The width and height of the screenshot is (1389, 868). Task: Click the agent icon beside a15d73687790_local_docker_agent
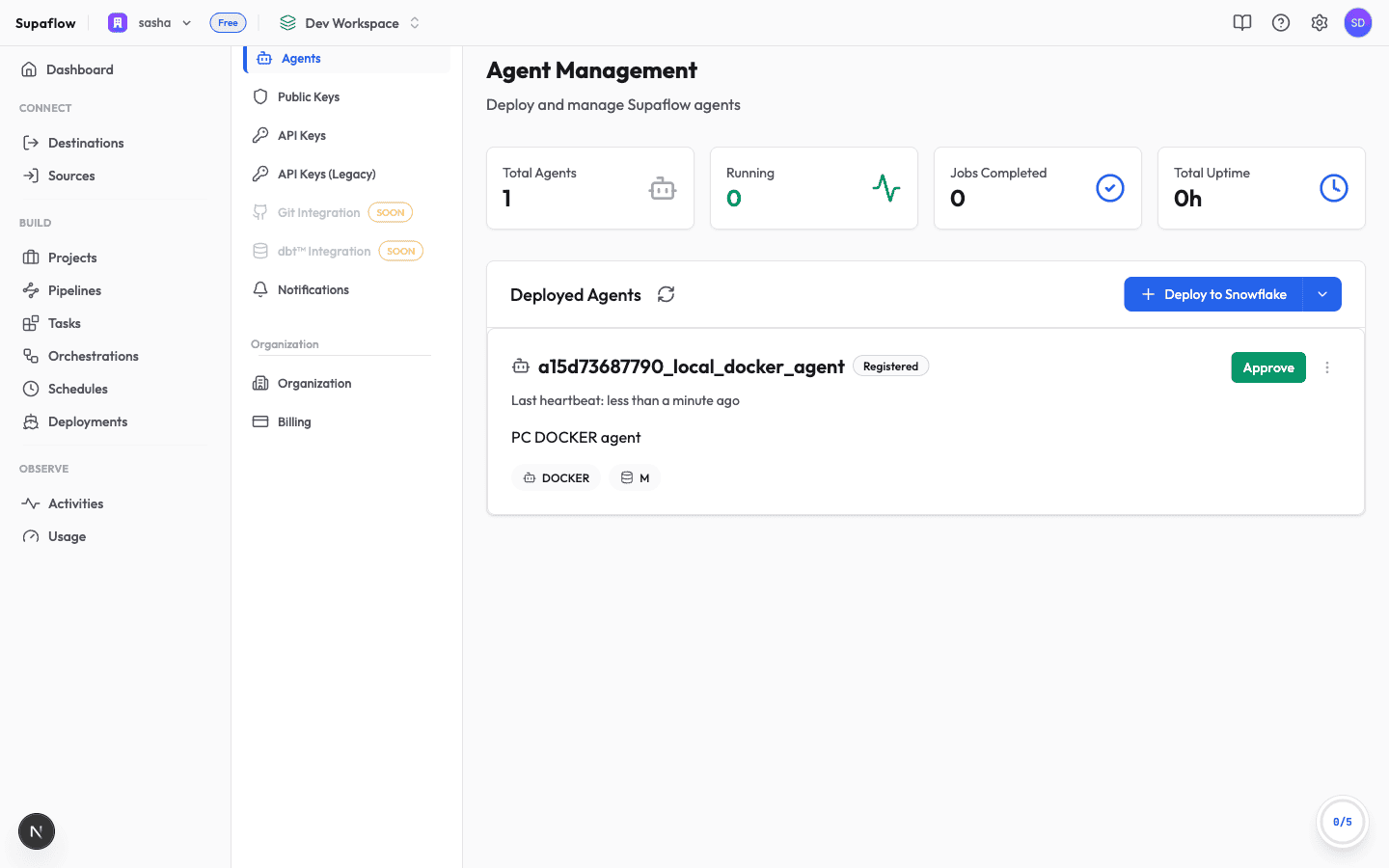pyautogui.click(x=521, y=366)
